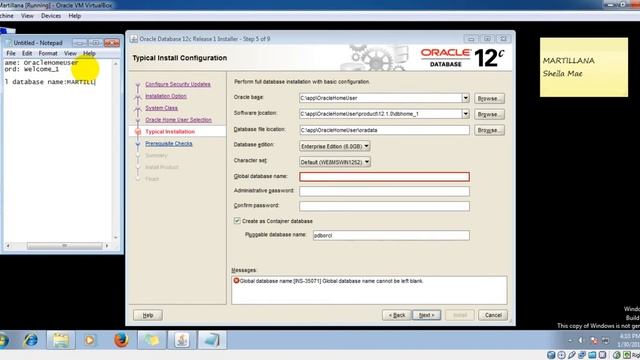640x360 pixels.
Task: Open Firefox from the taskbar
Action: 121,340
